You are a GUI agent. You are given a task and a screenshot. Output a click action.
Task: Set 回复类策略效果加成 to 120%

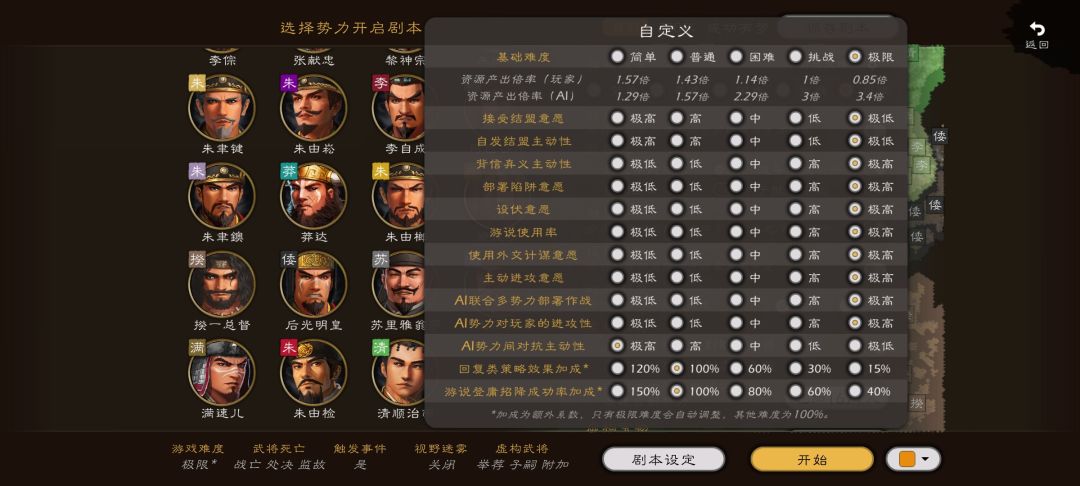617,368
